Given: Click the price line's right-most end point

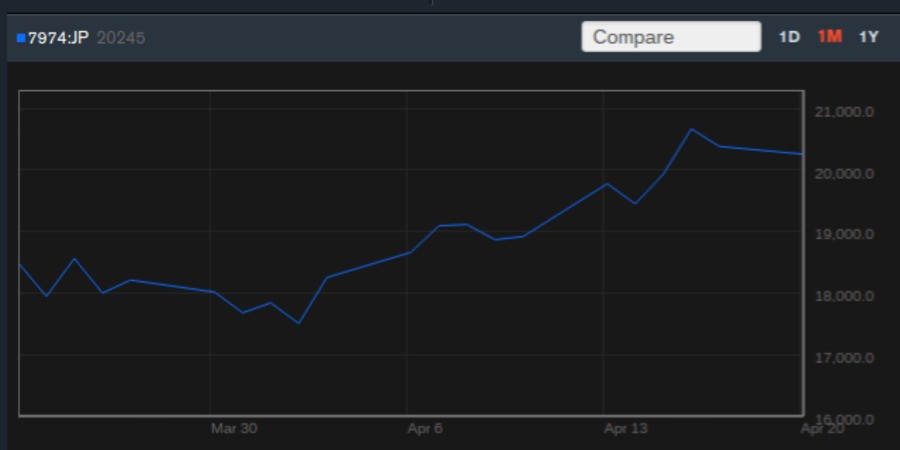Looking at the screenshot, I should tap(802, 154).
